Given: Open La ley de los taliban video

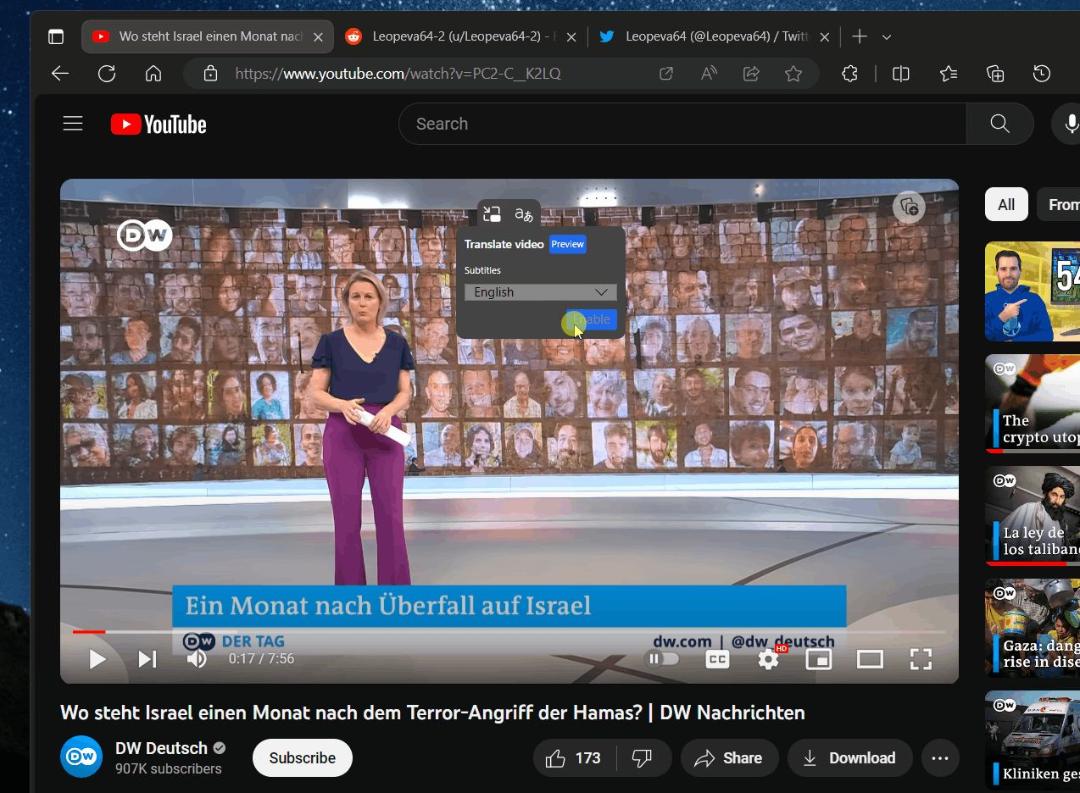Looking at the screenshot, I should point(1032,515).
